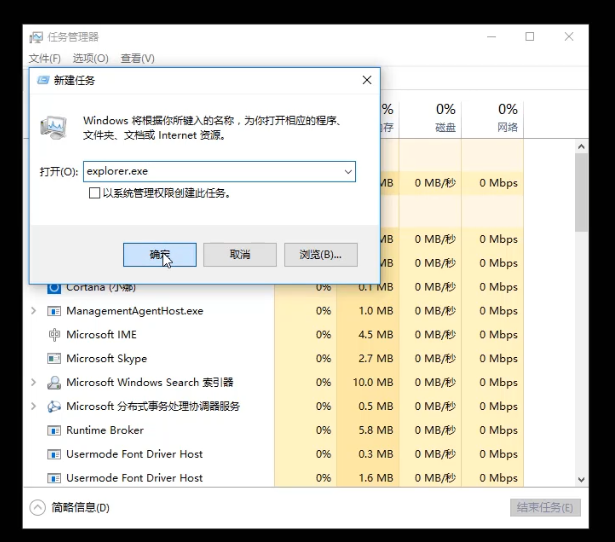This screenshot has height=542, width=615.
Task: Click the 结束任务(E) button
Action: 545,507
